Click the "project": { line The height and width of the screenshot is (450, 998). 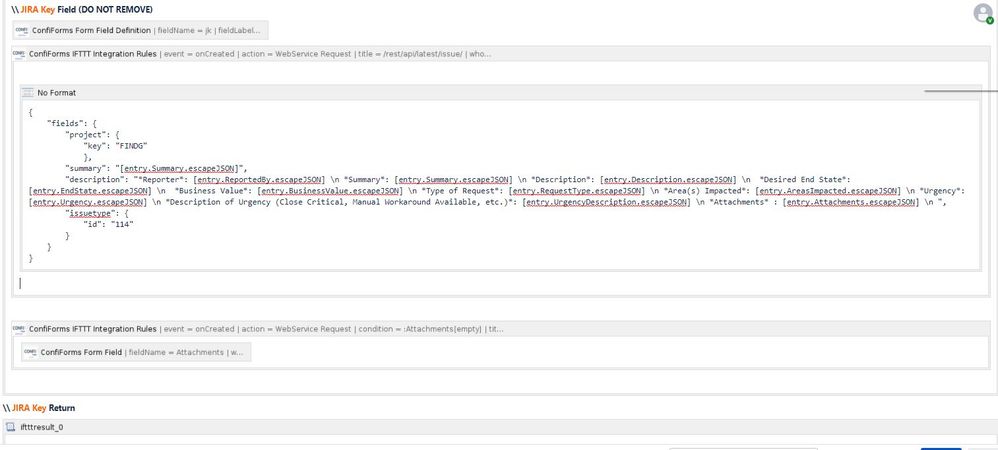pos(93,134)
